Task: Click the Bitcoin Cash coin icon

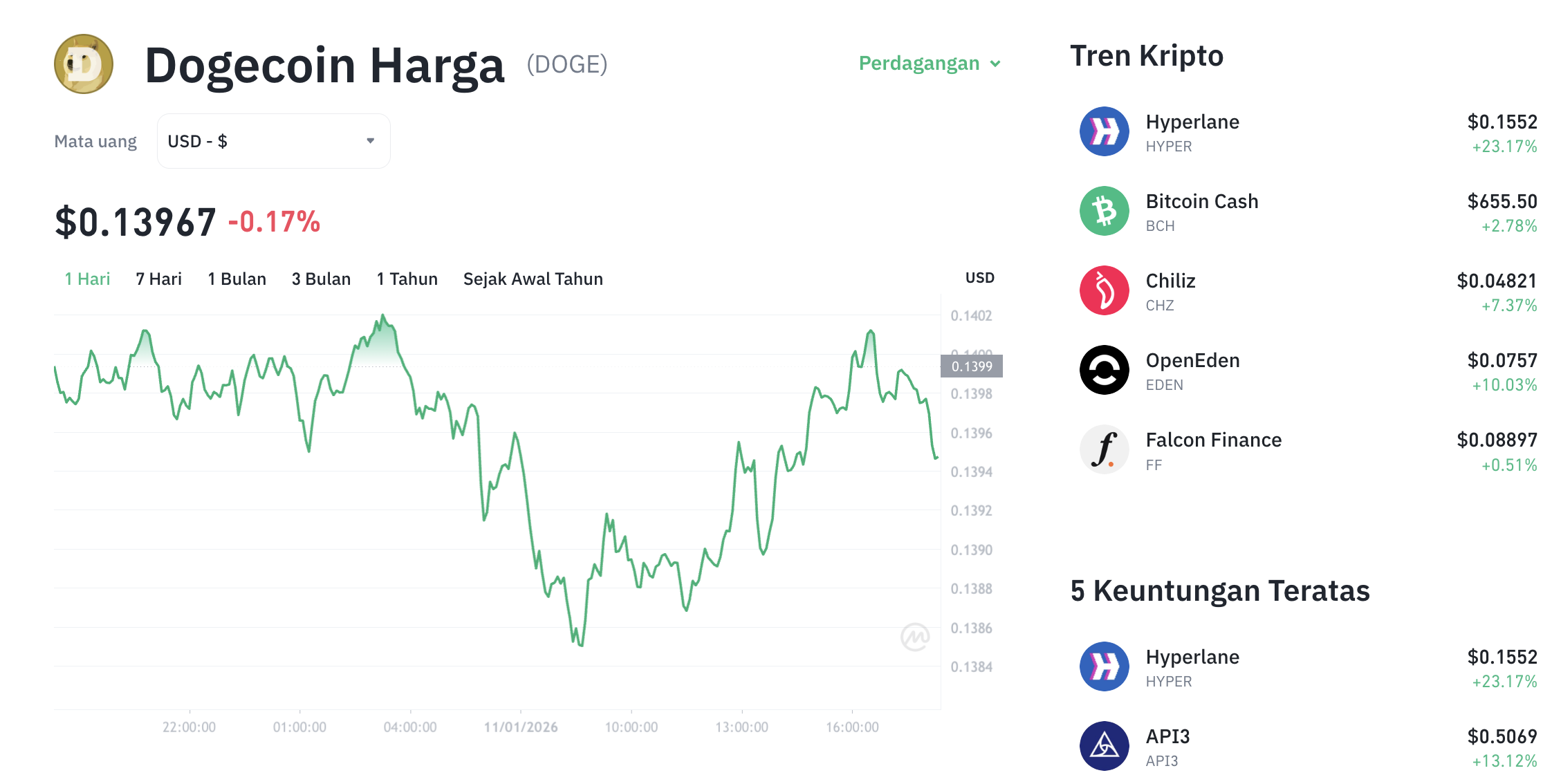Action: [1104, 211]
